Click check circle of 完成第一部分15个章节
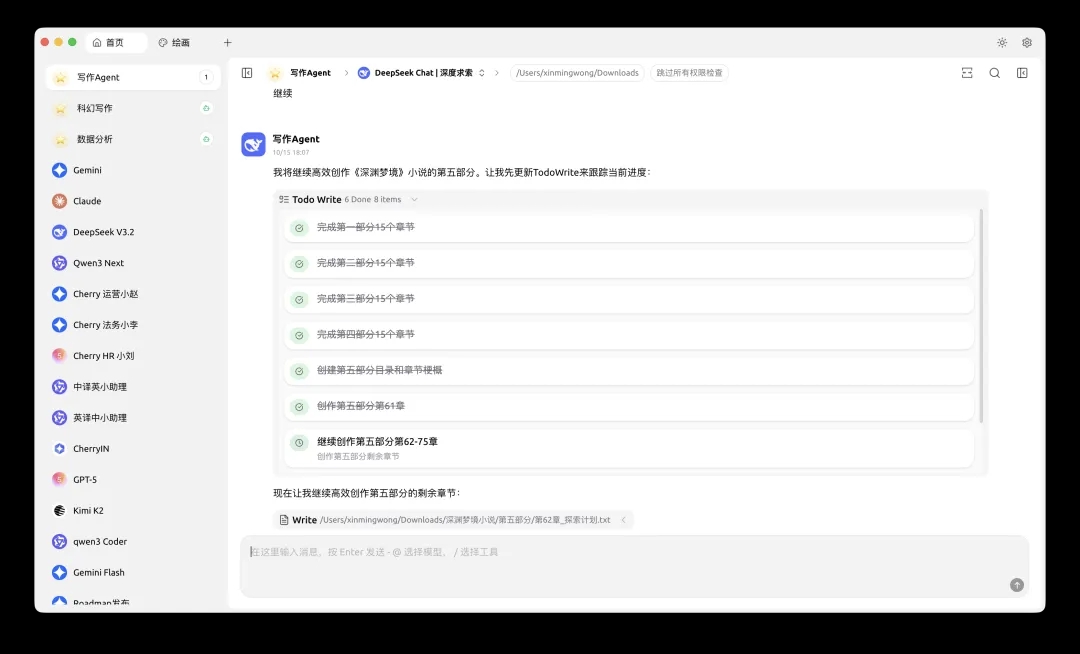 click(299, 228)
